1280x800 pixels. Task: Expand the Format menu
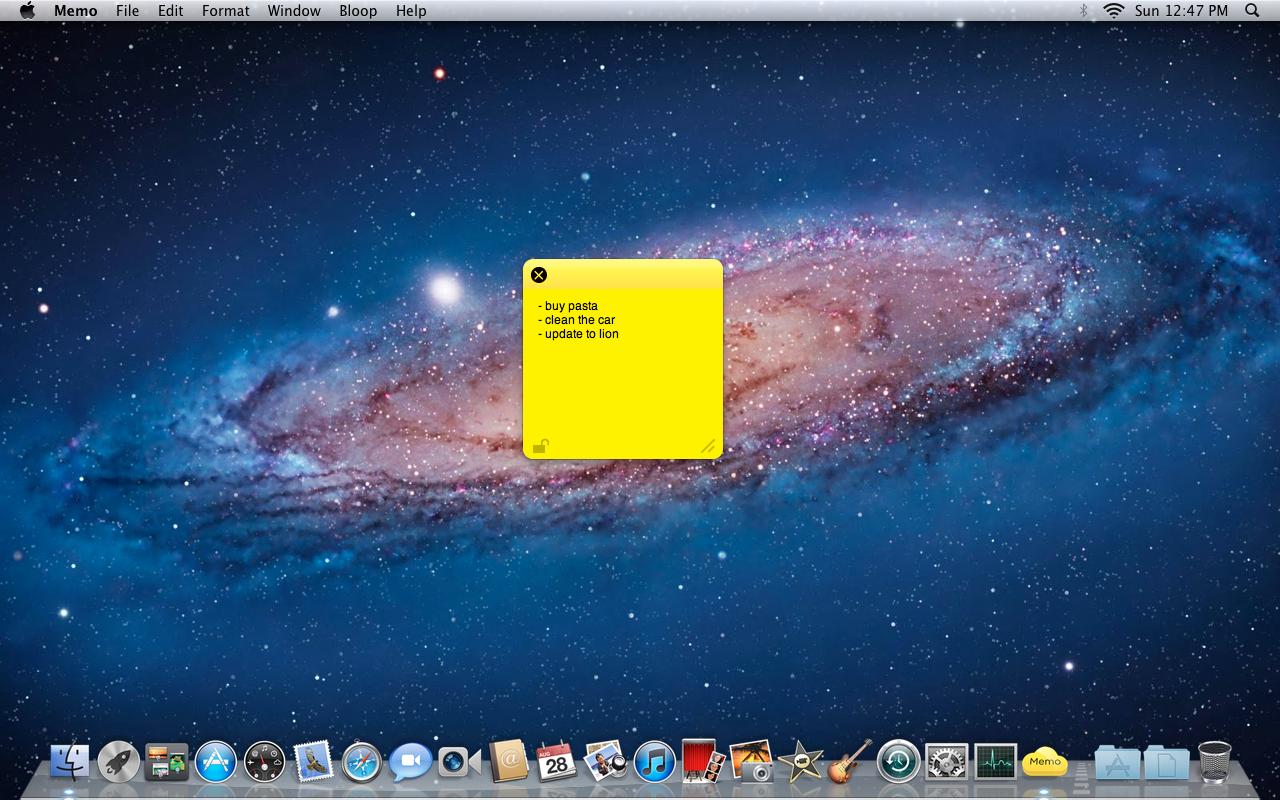point(225,11)
